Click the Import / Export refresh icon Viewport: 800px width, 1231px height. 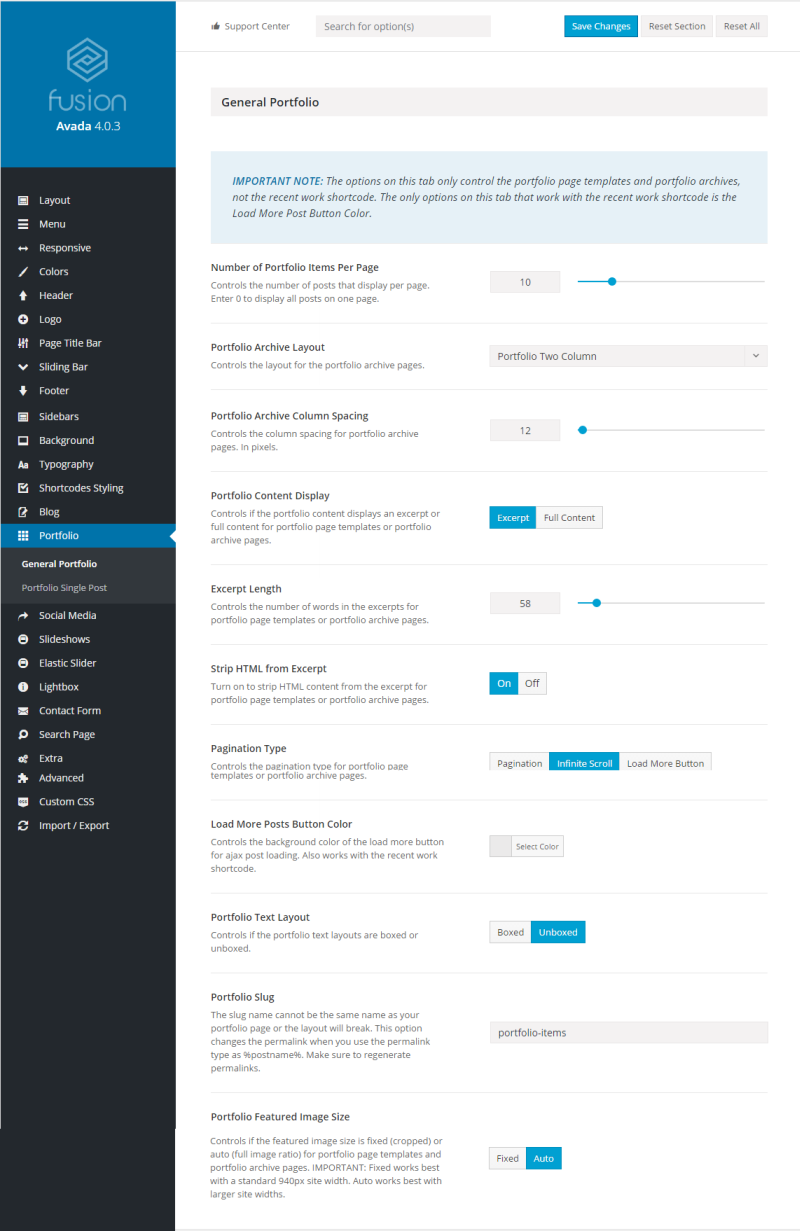coord(23,826)
